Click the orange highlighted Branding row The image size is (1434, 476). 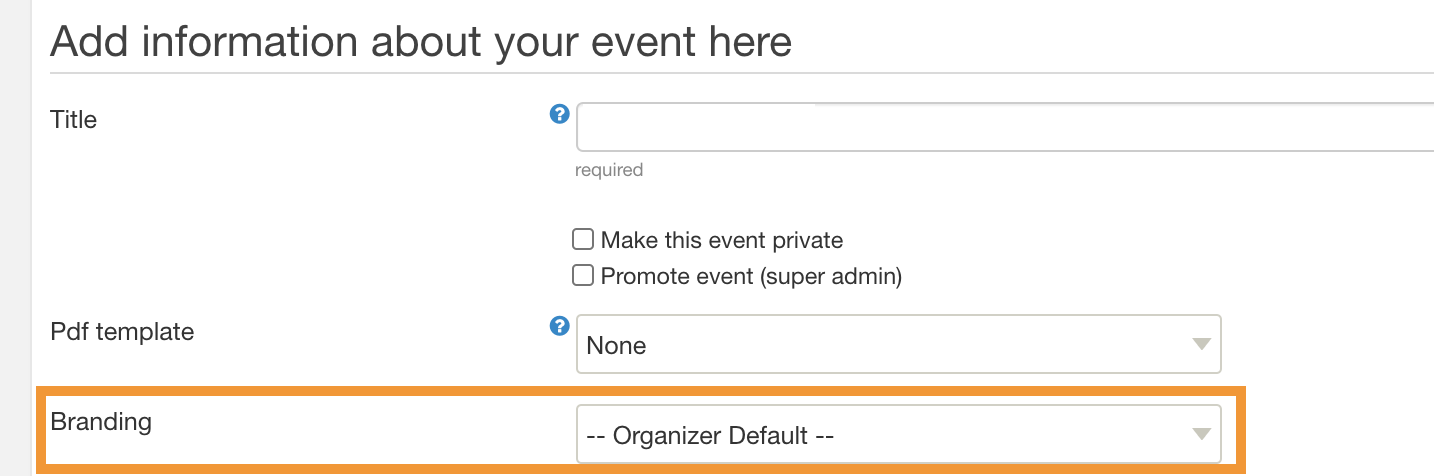641,430
